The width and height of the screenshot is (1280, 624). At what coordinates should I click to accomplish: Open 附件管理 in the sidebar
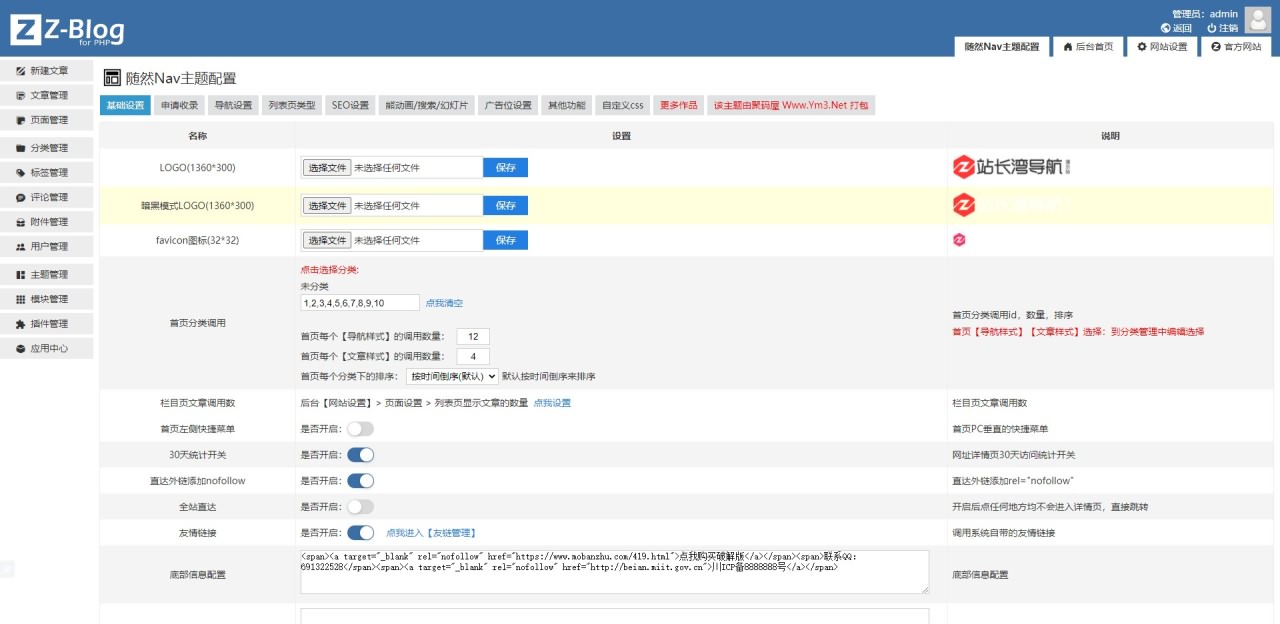pos(47,222)
